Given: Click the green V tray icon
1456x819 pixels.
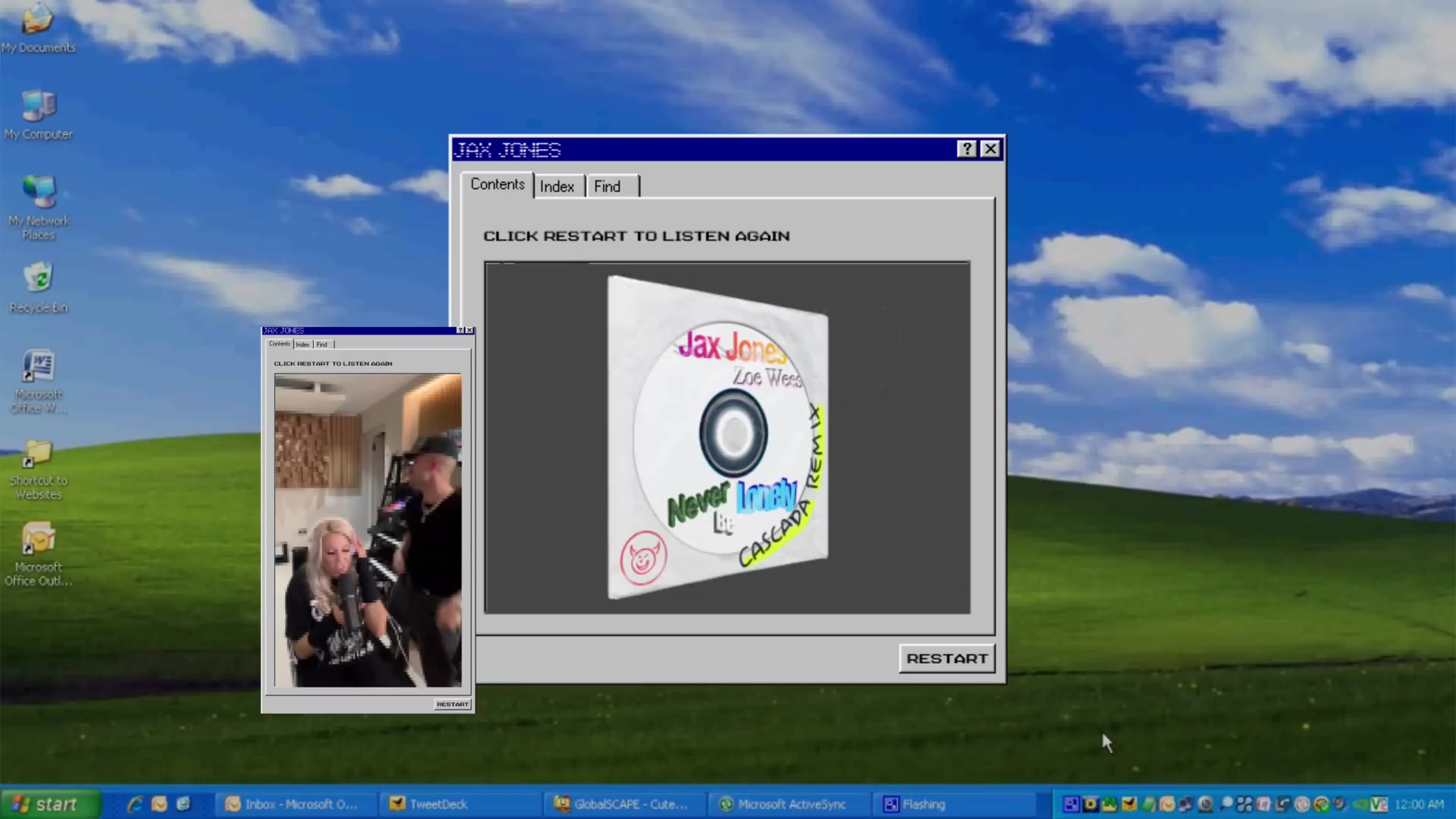Looking at the screenshot, I should tap(1379, 804).
